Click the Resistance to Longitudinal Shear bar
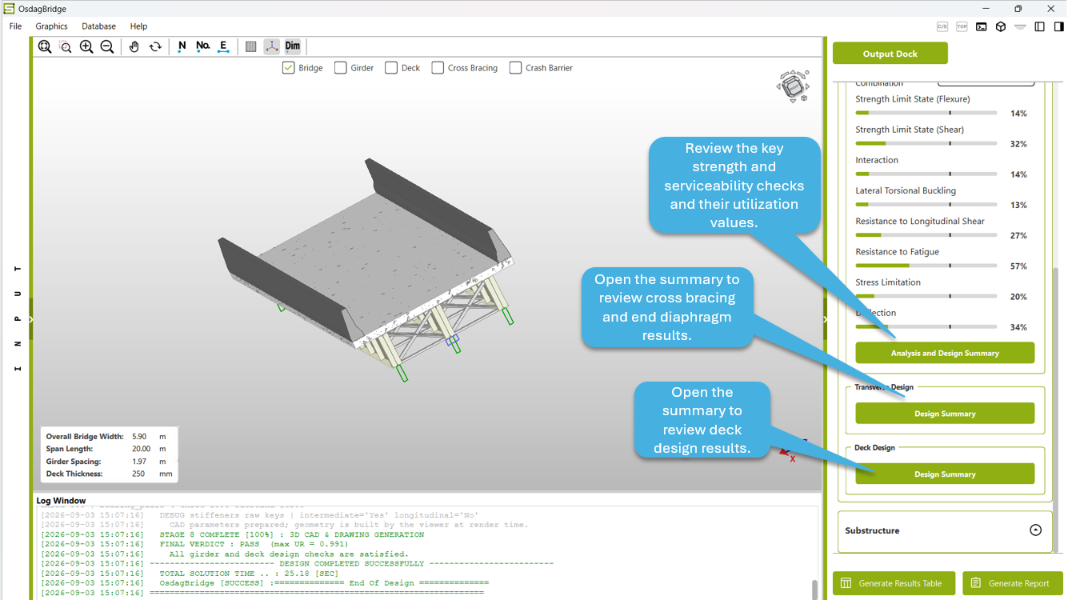This screenshot has height=600, width=1067. click(926, 235)
